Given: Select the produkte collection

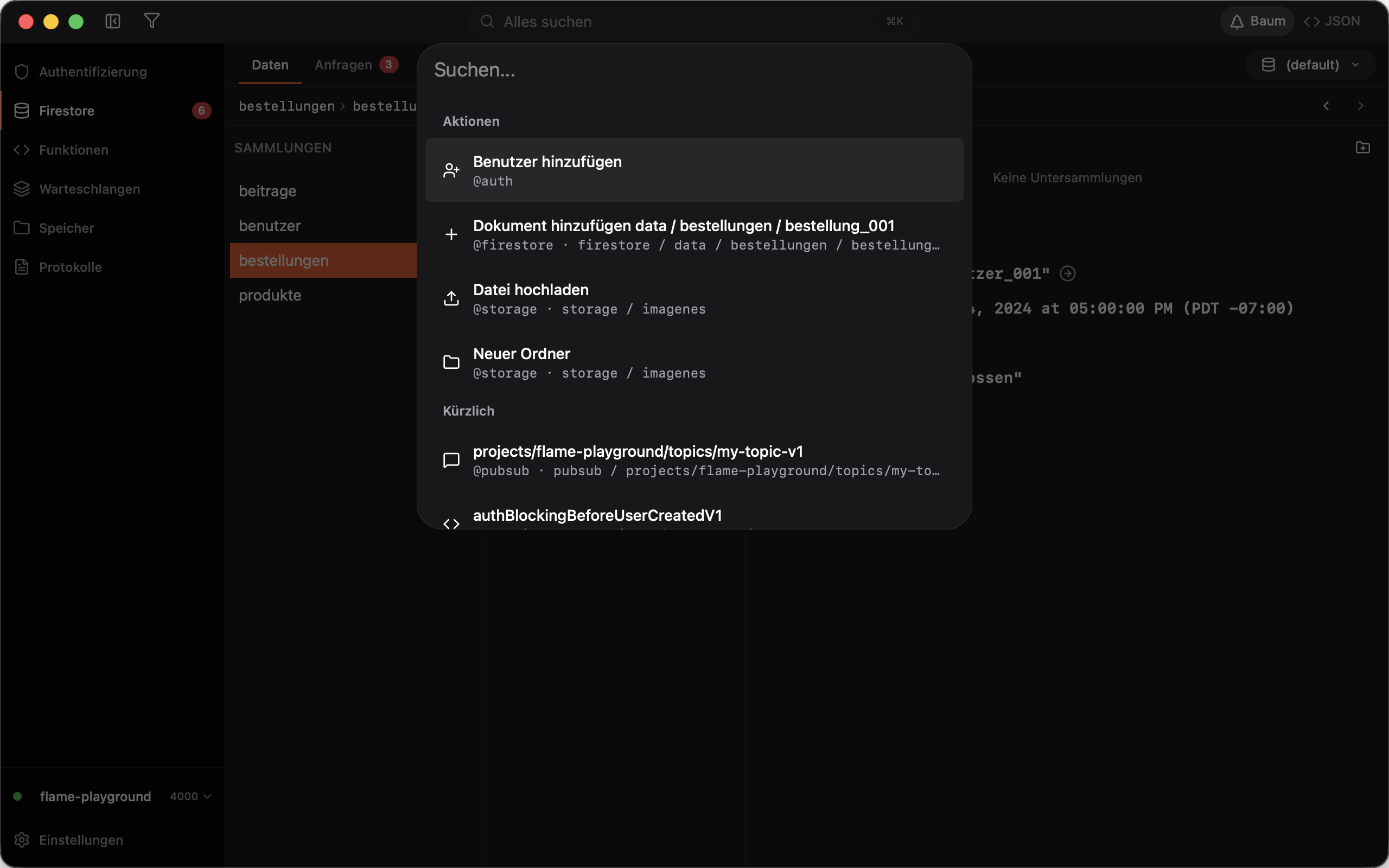Looking at the screenshot, I should pyautogui.click(x=323, y=295).
